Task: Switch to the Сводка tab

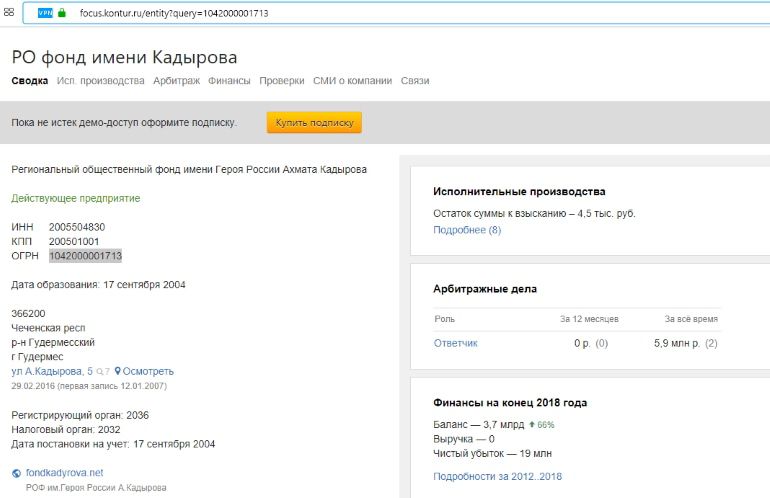Action: pyautogui.click(x=29, y=81)
